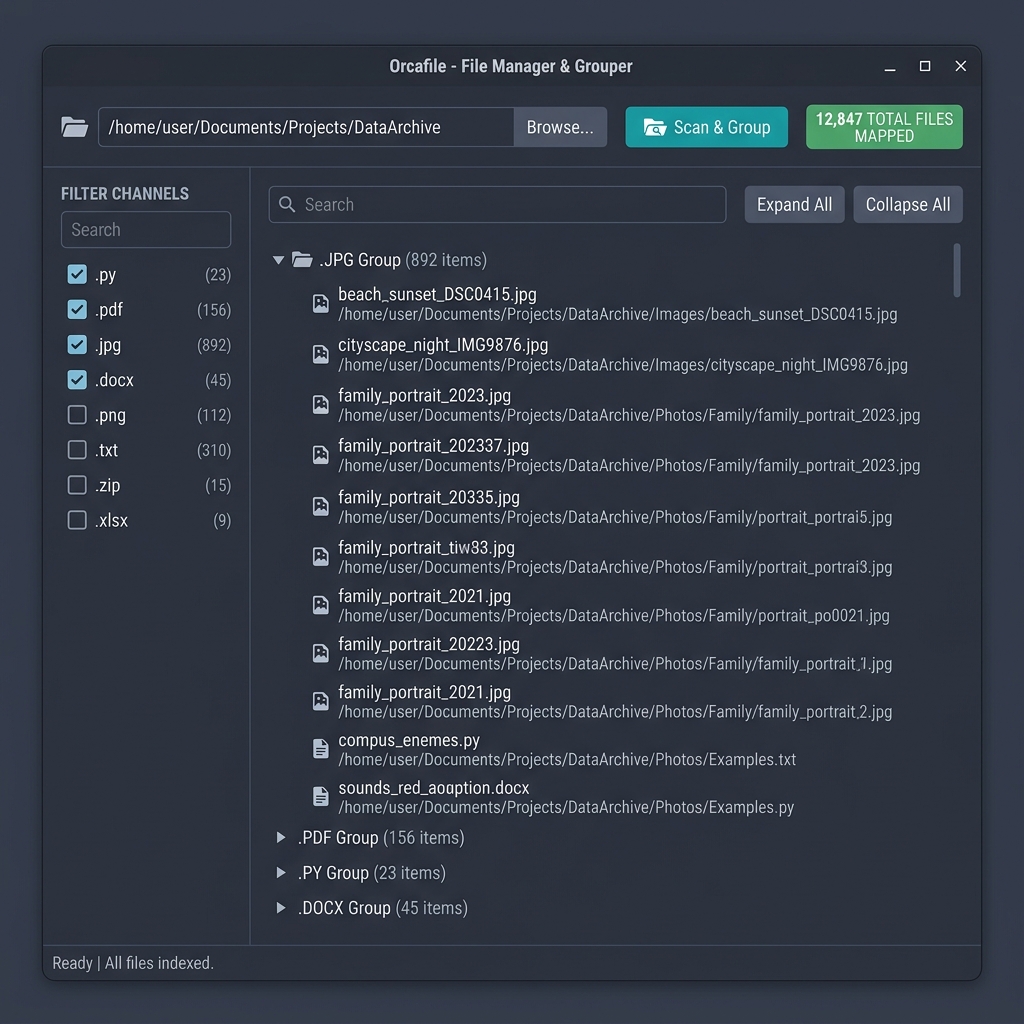Select file name compus_enemes.py
Screen dimensions: 1024x1024
coord(409,740)
